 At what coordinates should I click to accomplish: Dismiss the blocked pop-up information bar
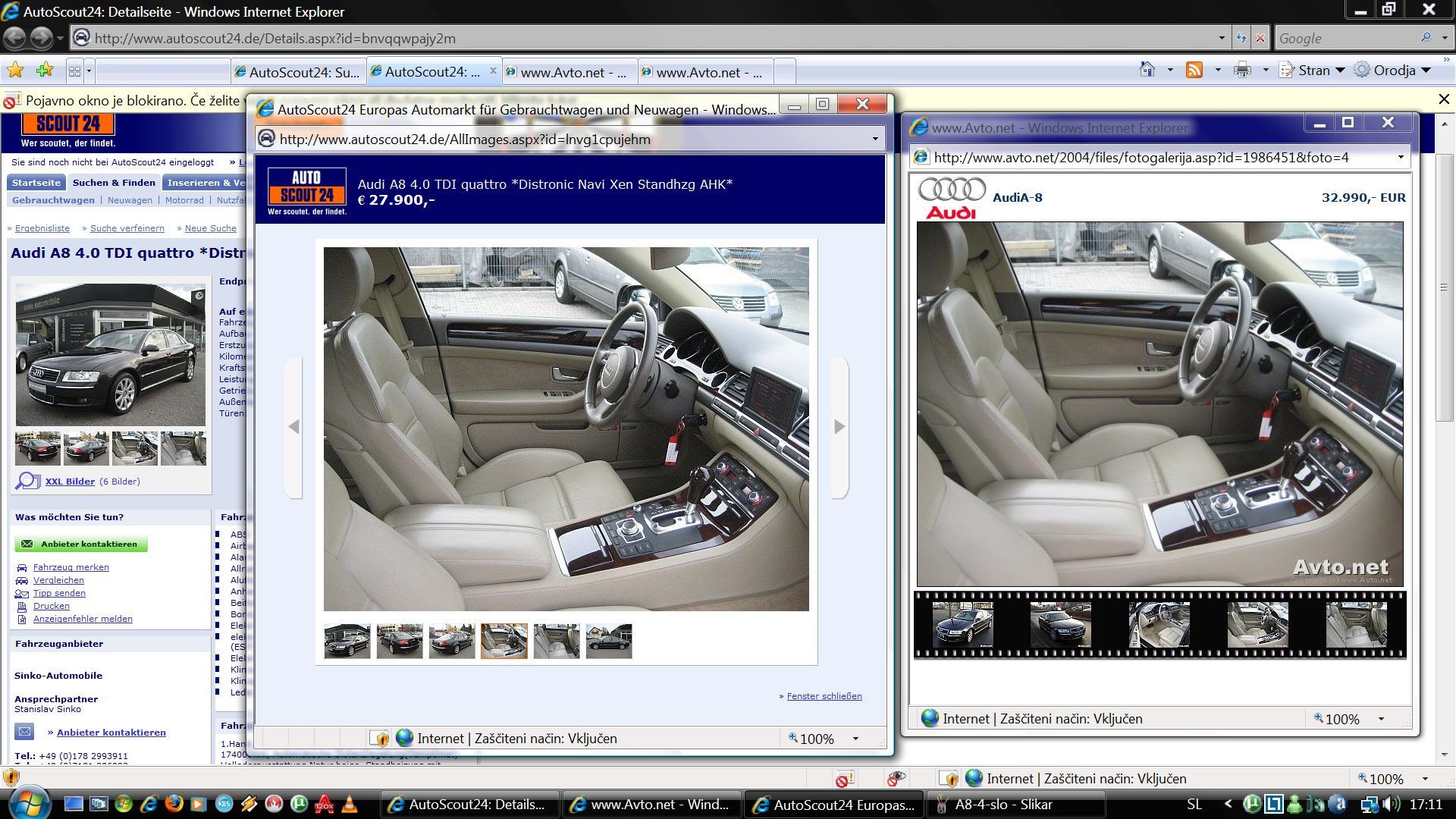1444,99
